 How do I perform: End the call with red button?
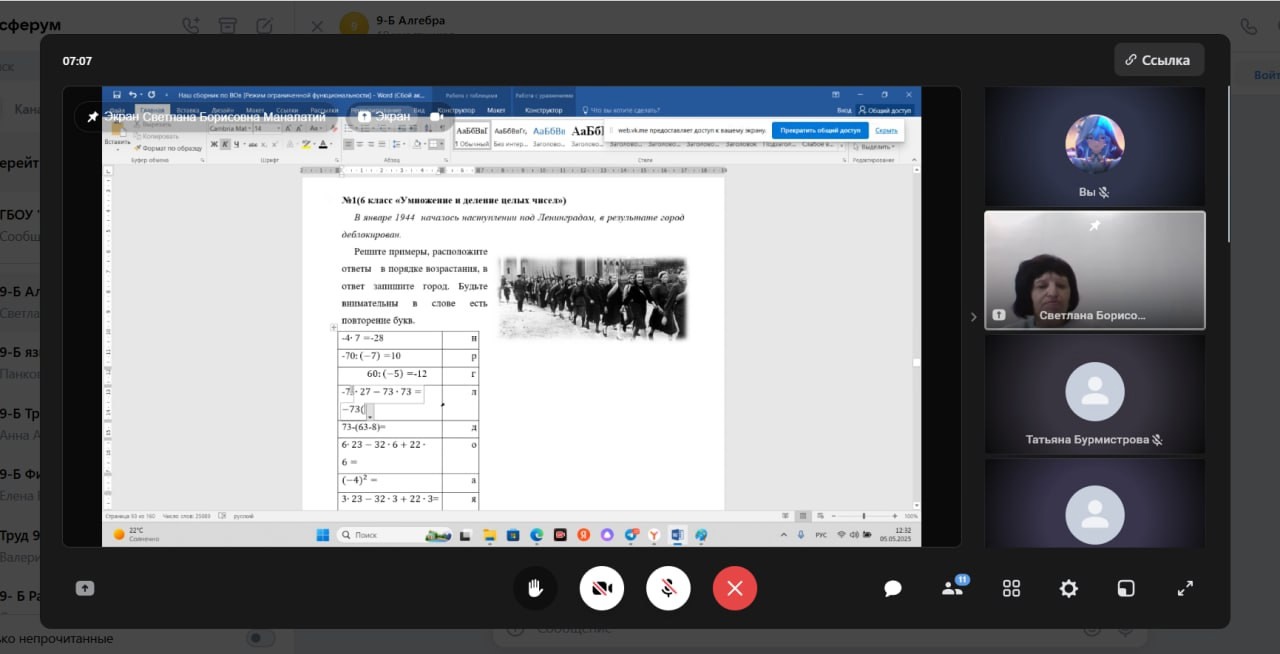pos(735,588)
